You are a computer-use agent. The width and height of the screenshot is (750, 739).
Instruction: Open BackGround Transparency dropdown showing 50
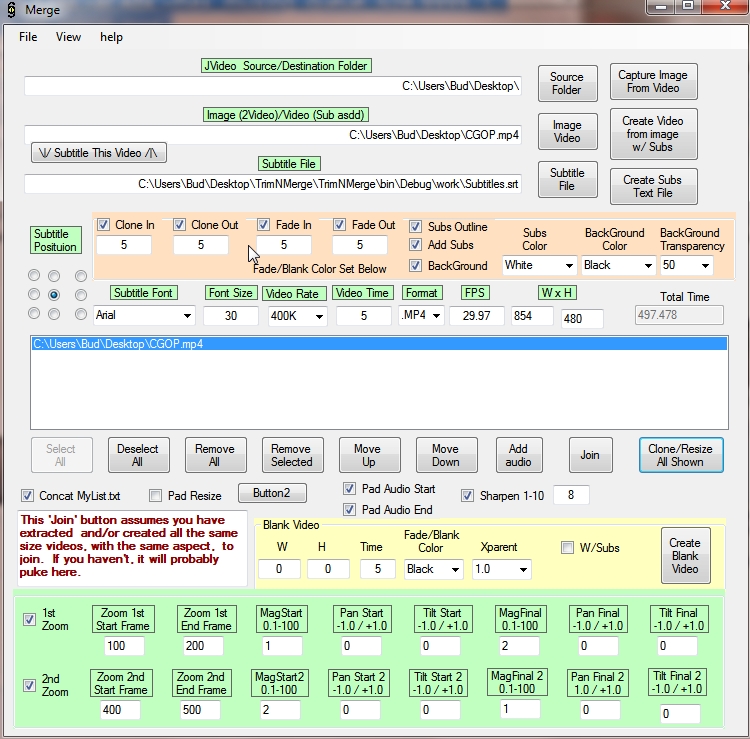click(x=687, y=265)
